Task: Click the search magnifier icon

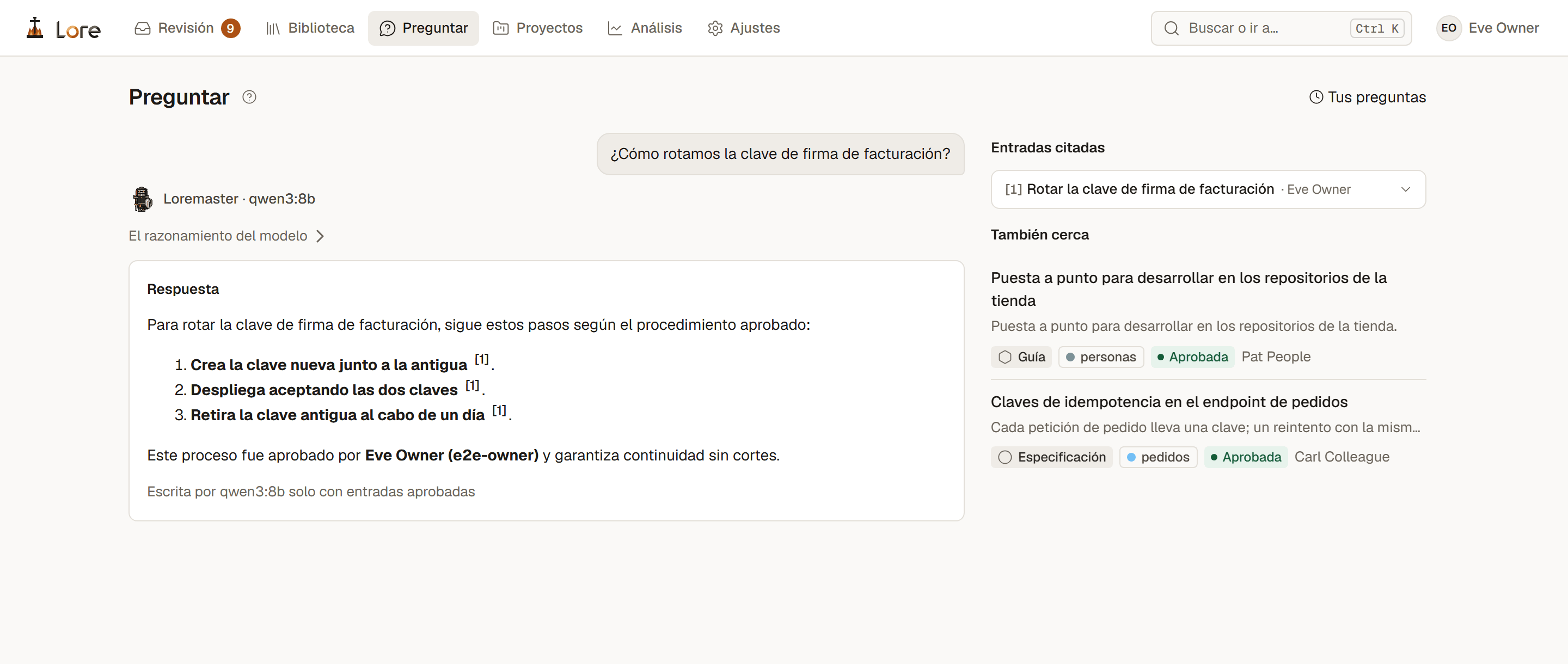Action: (x=1171, y=28)
